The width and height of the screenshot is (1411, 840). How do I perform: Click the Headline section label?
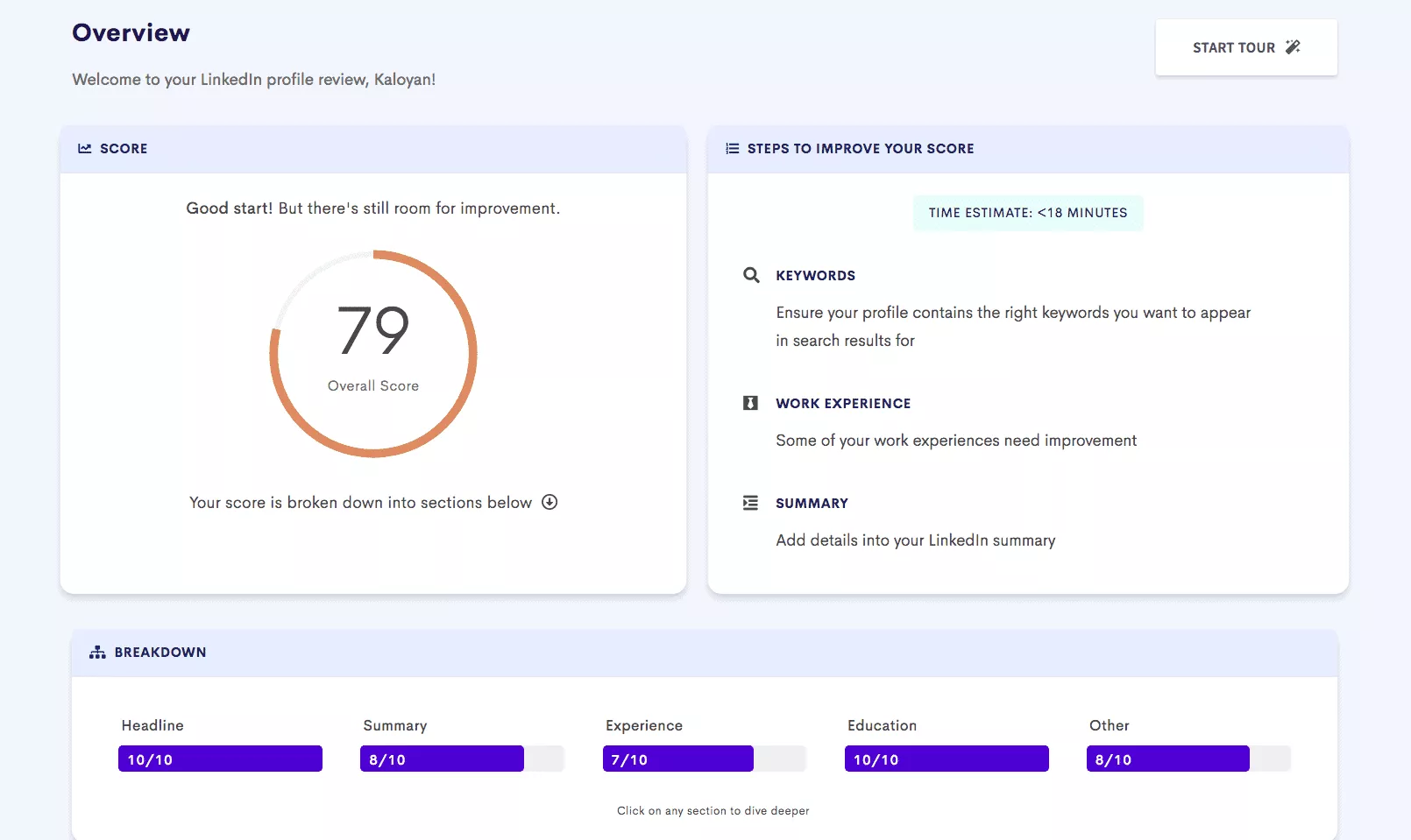[152, 725]
